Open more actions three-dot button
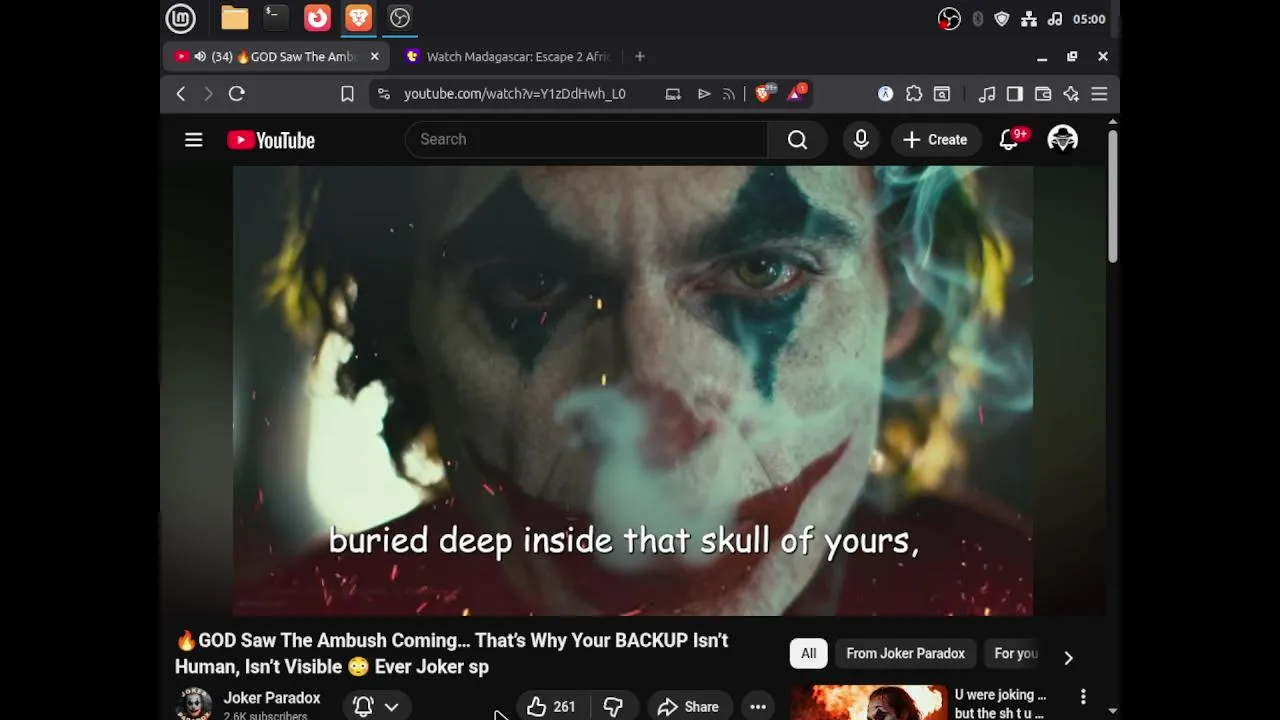 [x=758, y=707]
